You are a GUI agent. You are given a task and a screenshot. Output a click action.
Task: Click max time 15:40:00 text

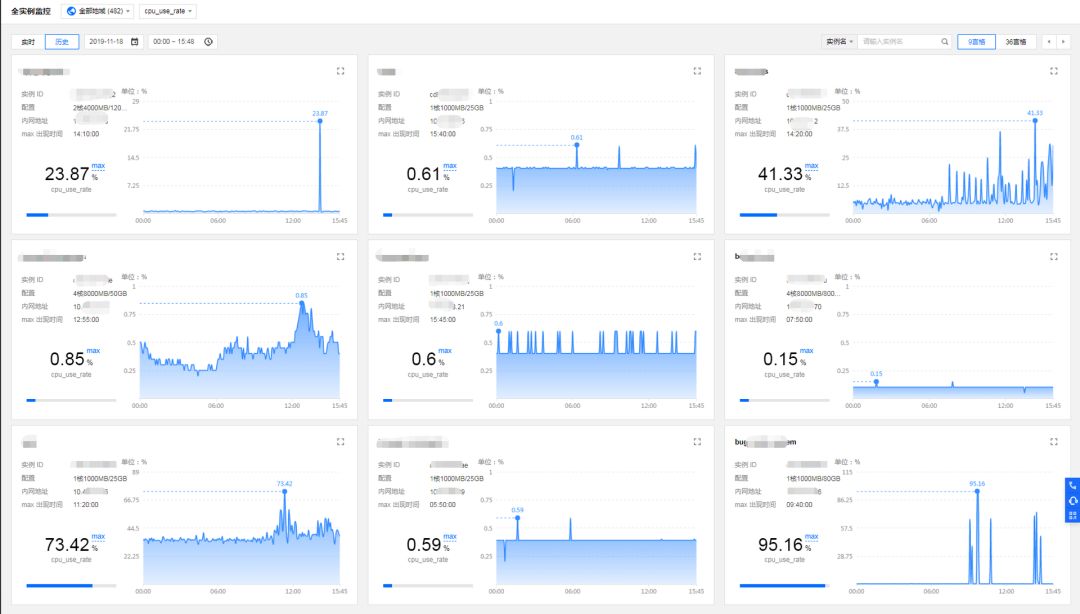coord(443,134)
